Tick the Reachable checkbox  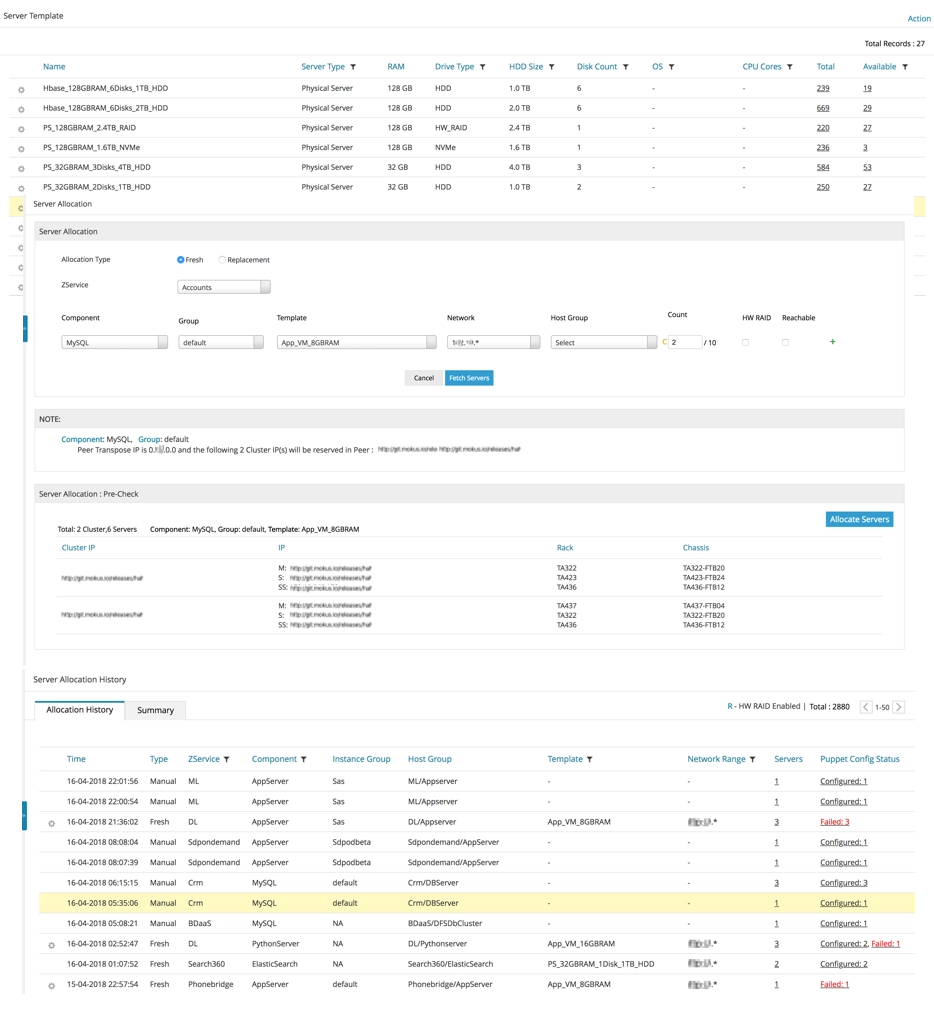785,343
